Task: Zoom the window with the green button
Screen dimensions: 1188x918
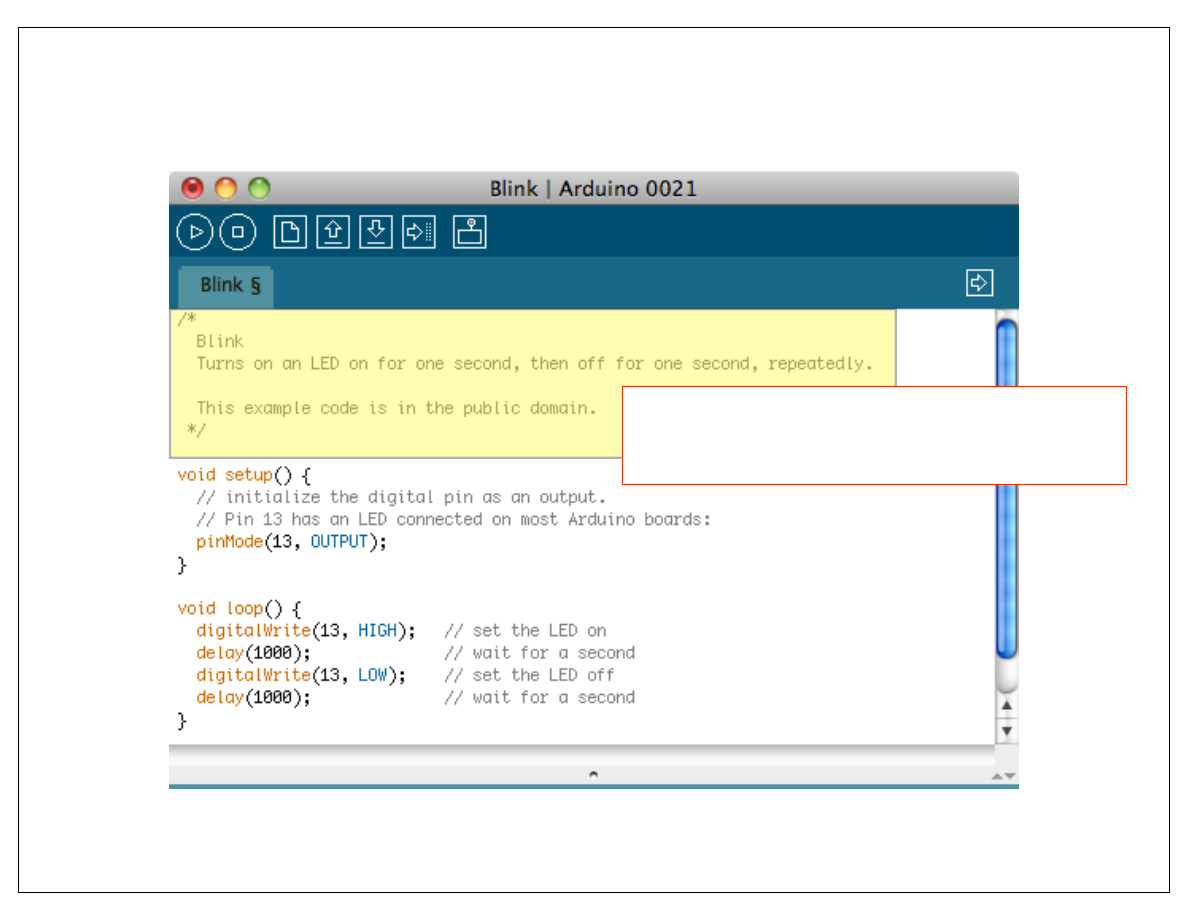Action: click(x=259, y=188)
